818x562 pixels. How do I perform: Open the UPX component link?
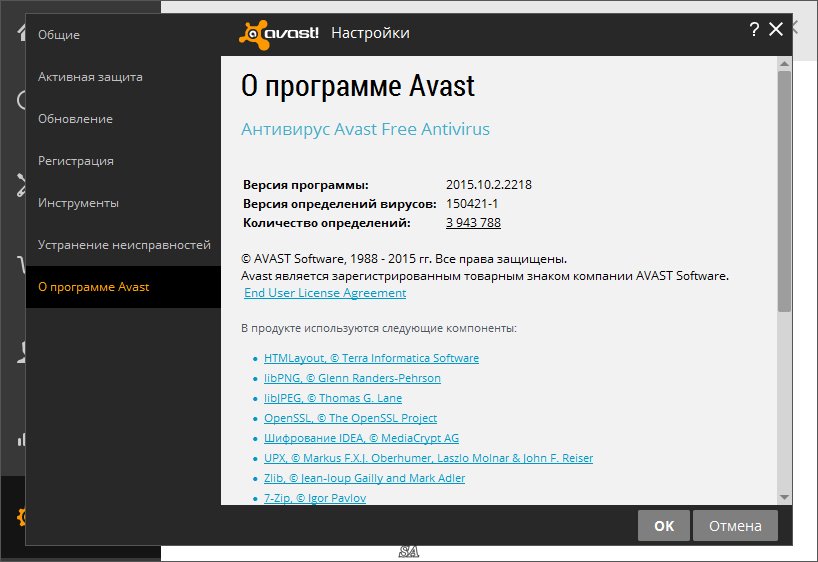428,458
